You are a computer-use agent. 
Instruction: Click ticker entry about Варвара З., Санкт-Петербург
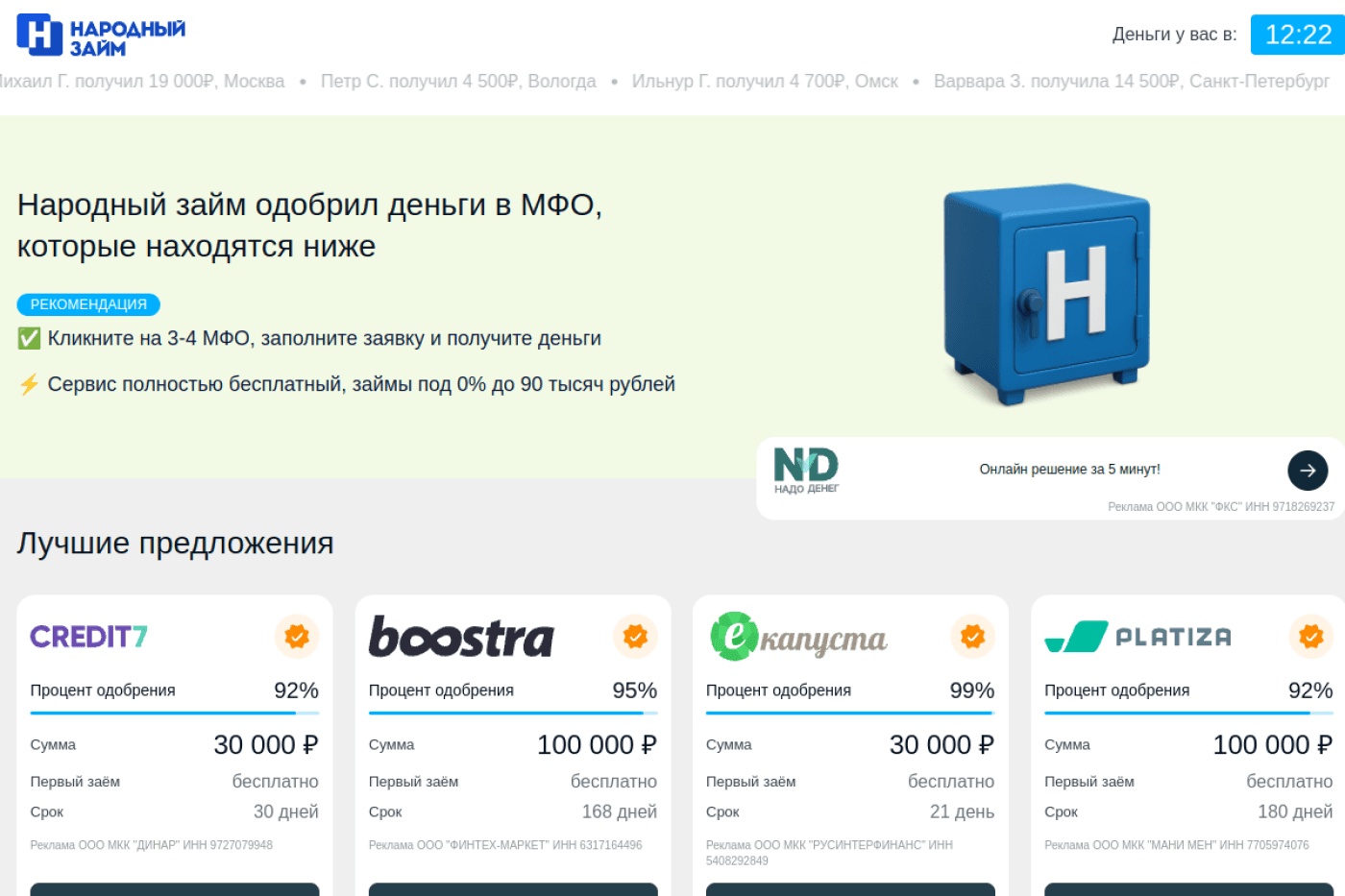(1132, 82)
